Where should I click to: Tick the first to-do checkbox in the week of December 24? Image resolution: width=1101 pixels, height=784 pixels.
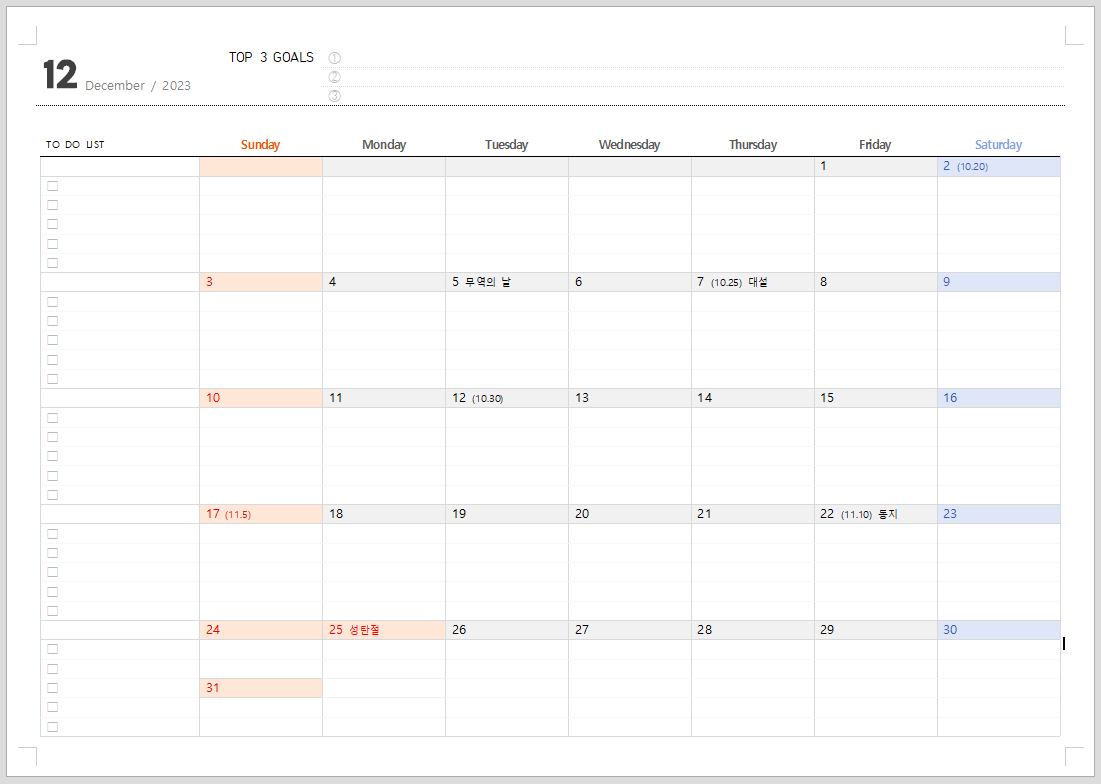click(x=53, y=649)
